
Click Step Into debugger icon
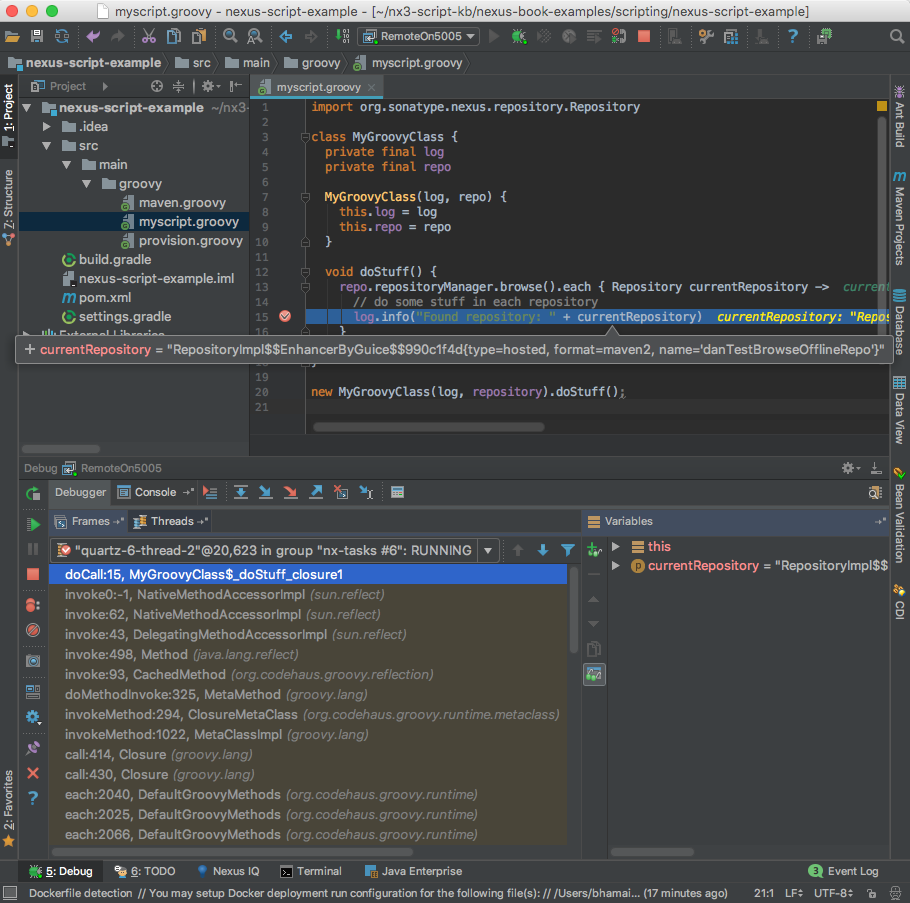(x=265, y=492)
